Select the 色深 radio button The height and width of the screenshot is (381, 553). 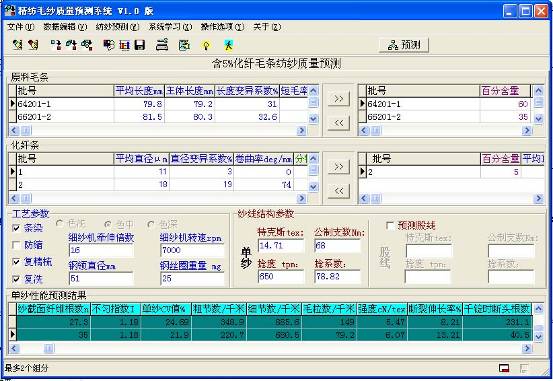pos(151,224)
